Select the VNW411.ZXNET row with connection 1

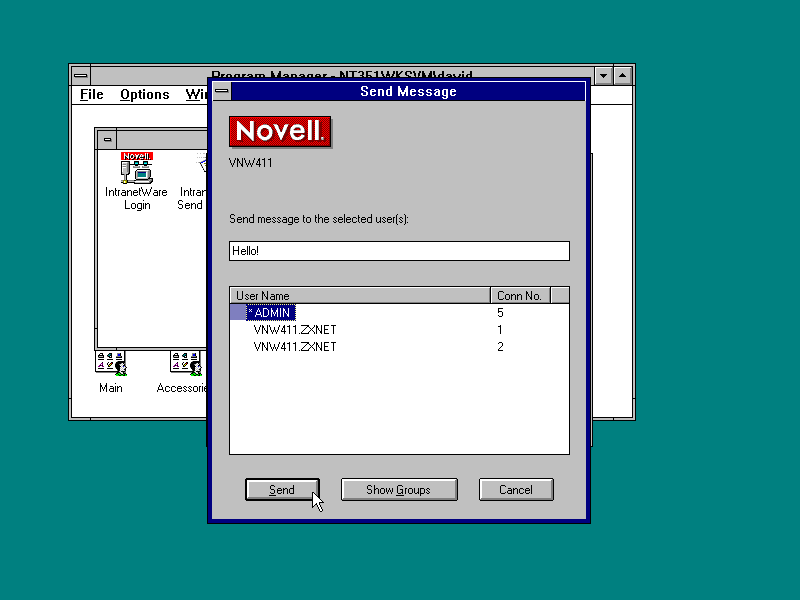tap(399, 330)
